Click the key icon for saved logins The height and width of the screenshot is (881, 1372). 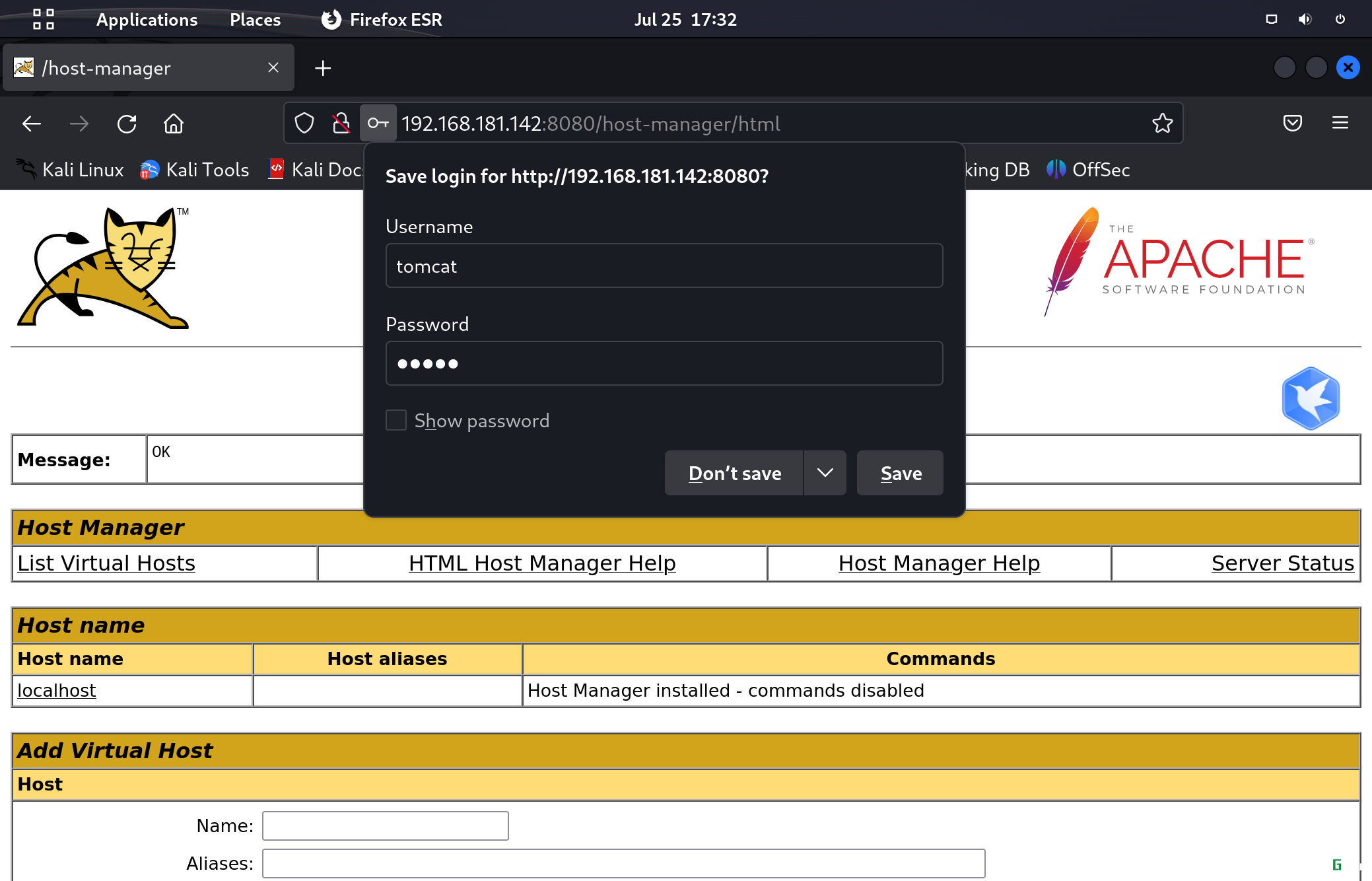tap(378, 123)
